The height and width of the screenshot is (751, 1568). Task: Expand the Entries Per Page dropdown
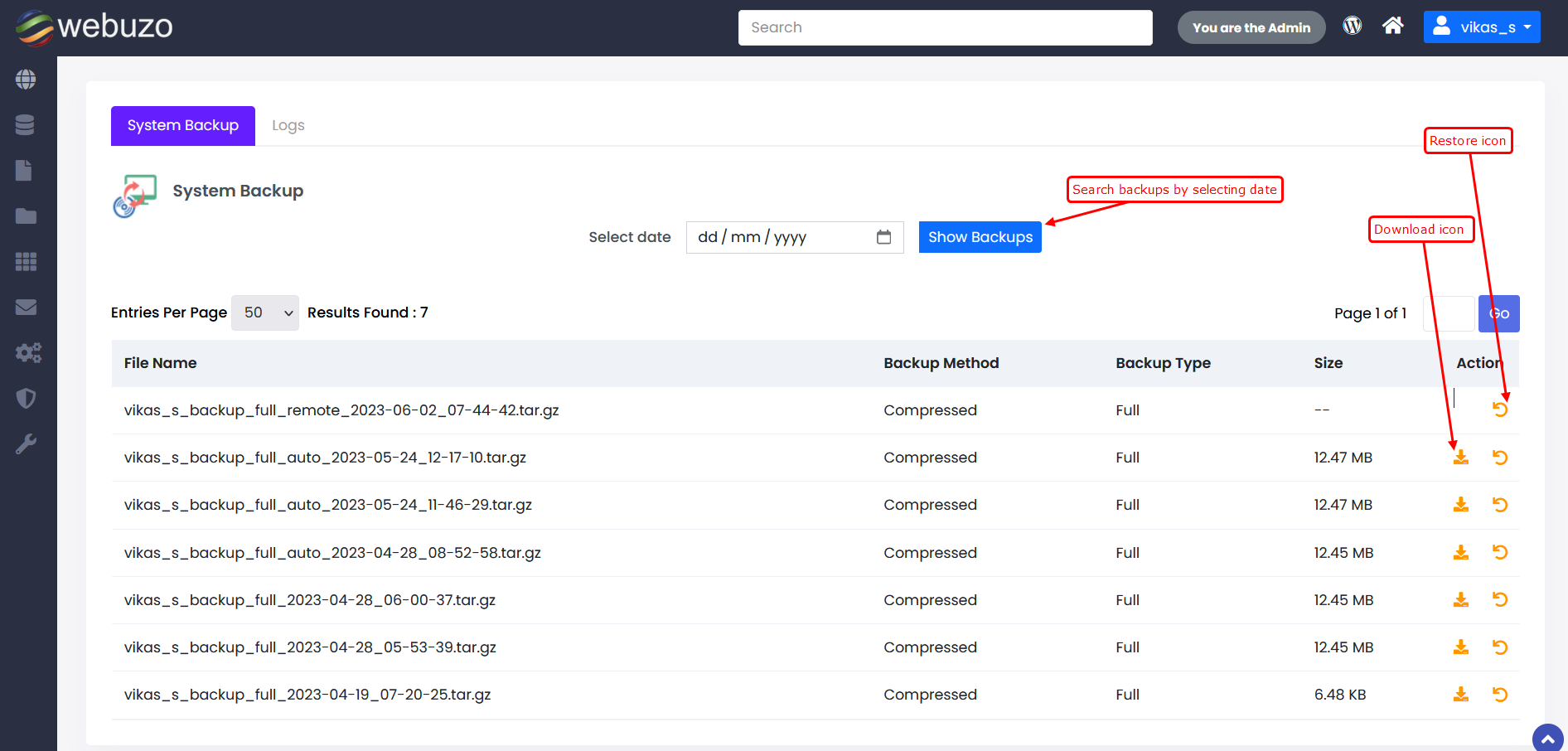tap(265, 313)
